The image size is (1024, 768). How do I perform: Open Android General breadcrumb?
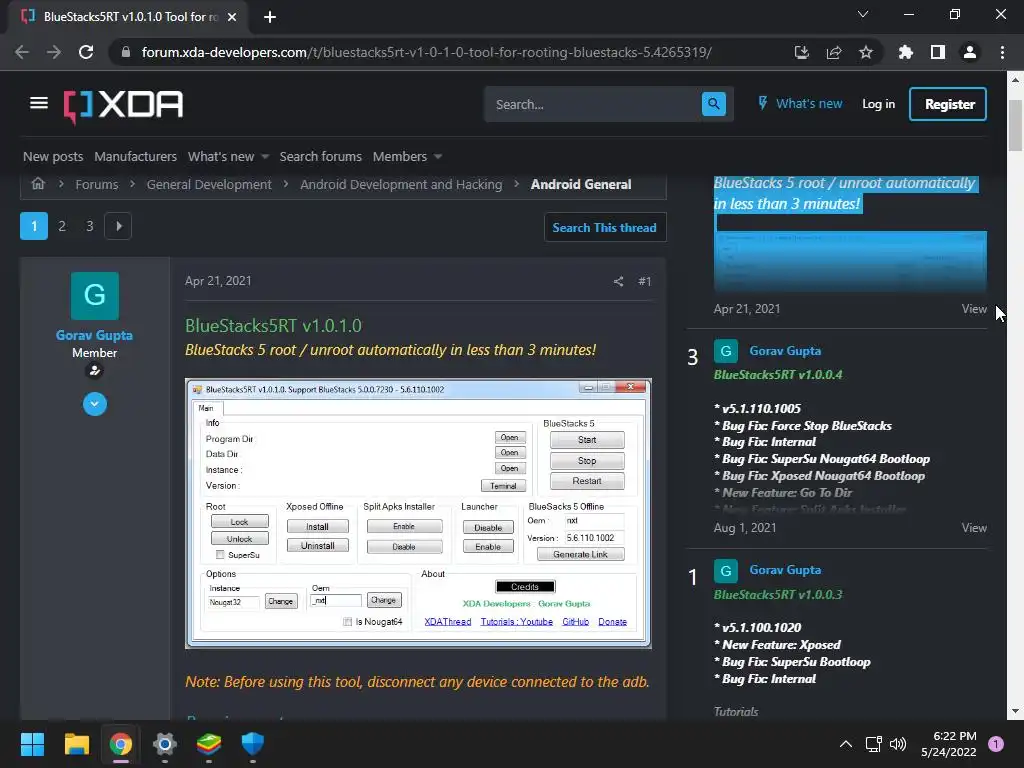point(581,184)
